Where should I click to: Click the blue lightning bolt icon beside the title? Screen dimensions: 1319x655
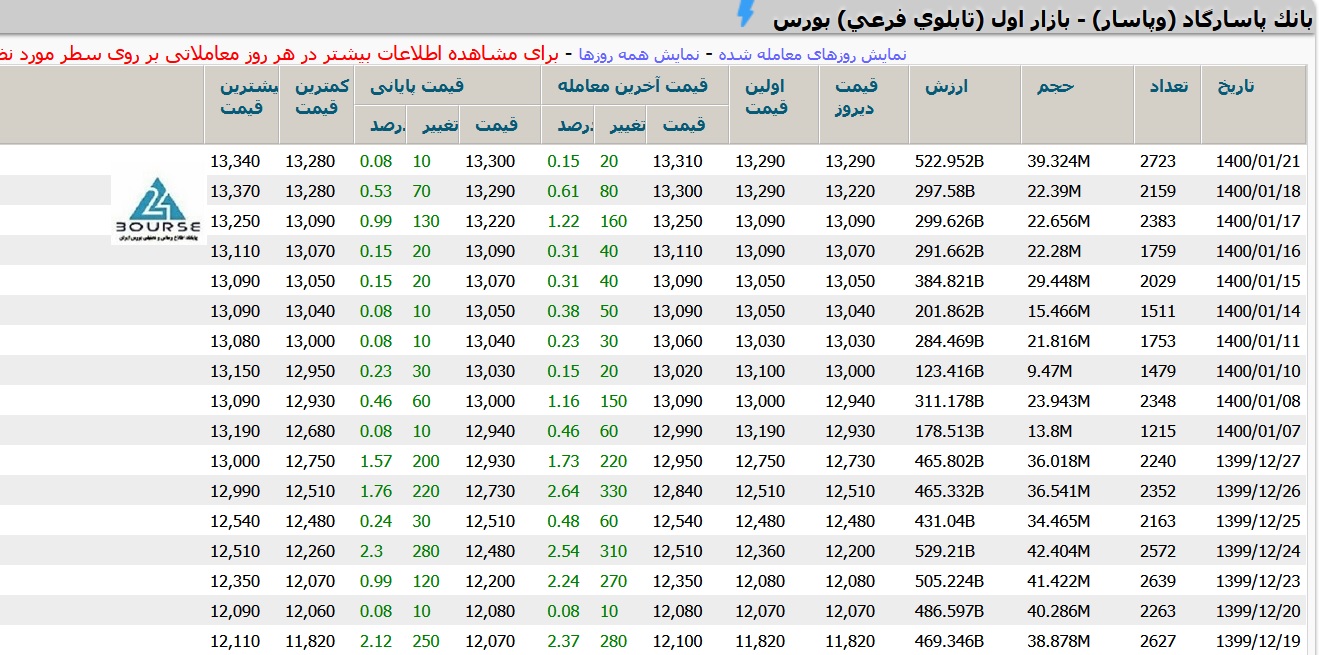[x=746, y=14]
